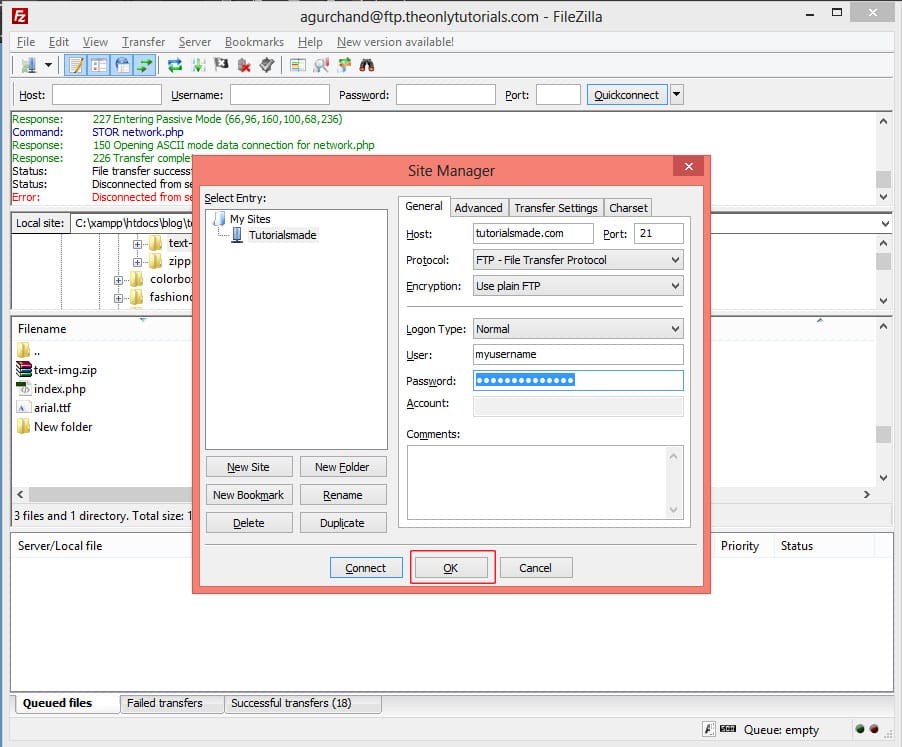Click the green activity indicator in status bar

coord(860,729)
